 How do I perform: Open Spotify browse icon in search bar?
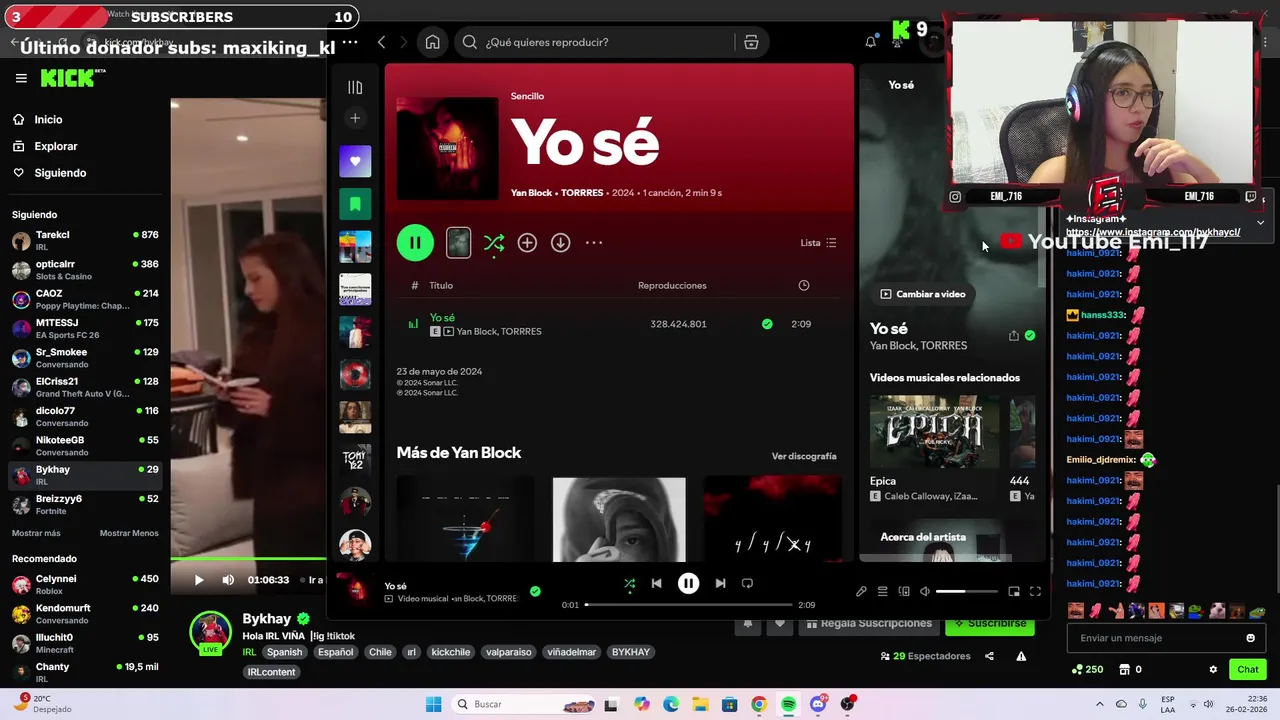tap(751, 42)
